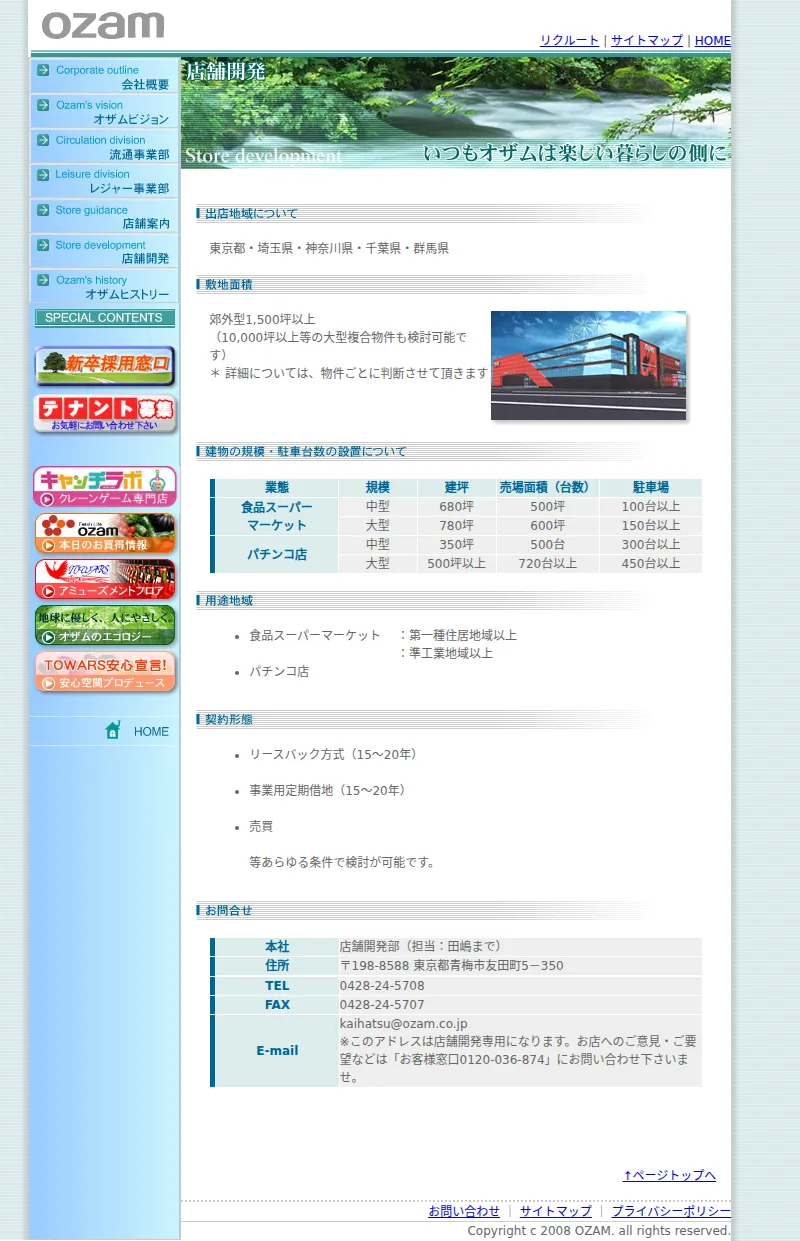This screenshot has height=1241, width=800.
Task: Open Ozam's history オザムヒストリー menu item
Action: pos(104,287)
